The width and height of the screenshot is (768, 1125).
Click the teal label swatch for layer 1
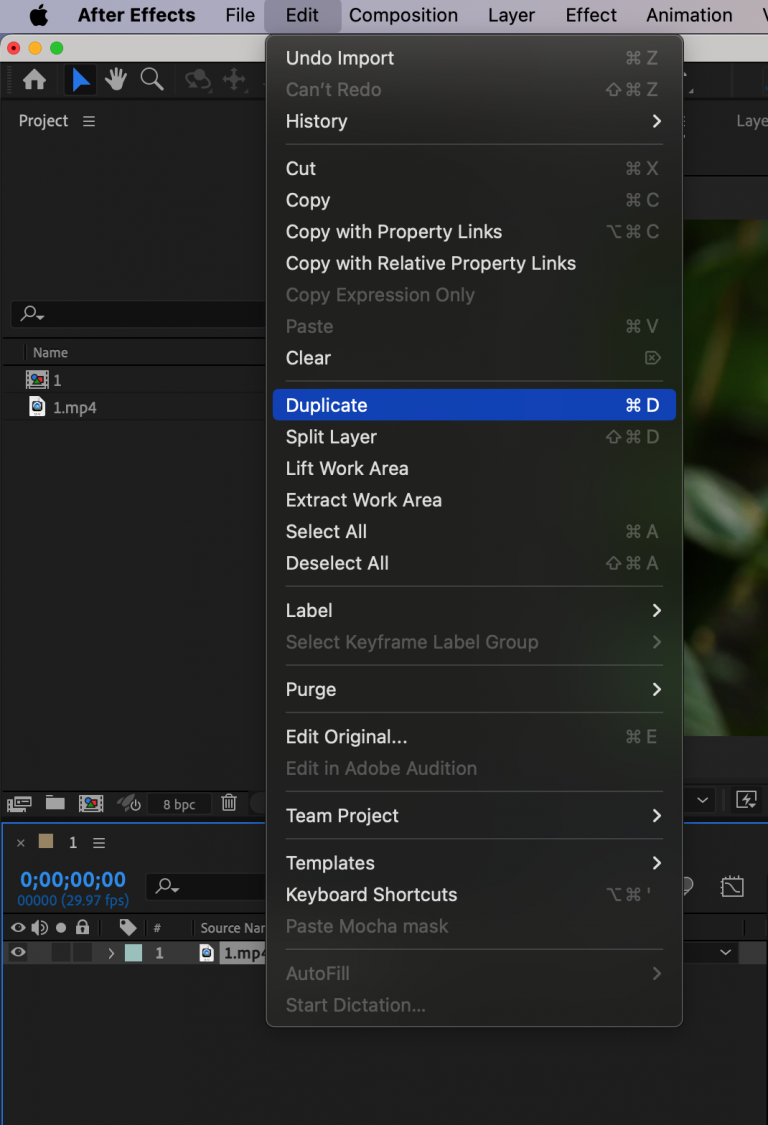(134, 952)
